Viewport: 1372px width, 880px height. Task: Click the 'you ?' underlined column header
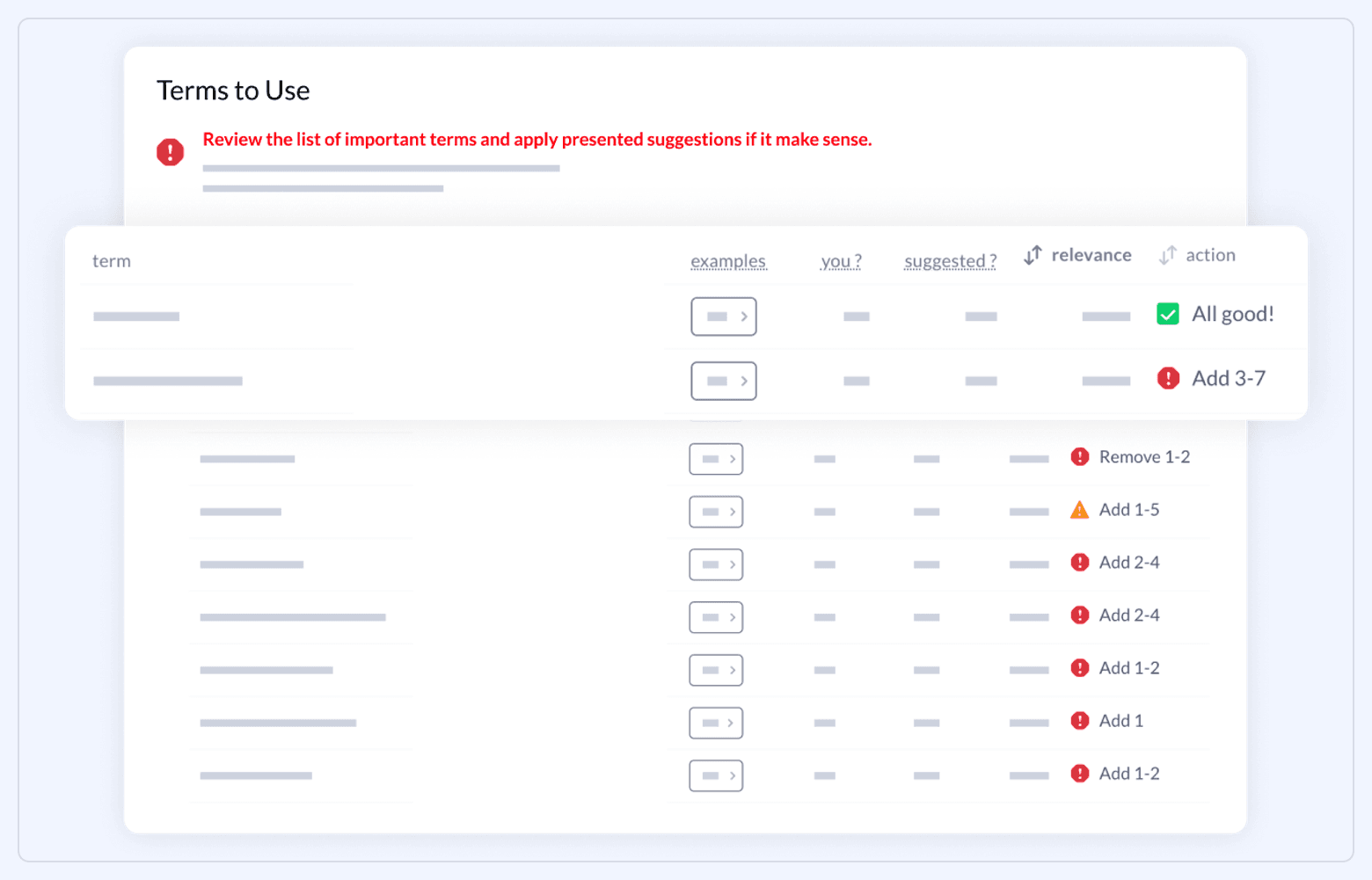click(840, 260)
